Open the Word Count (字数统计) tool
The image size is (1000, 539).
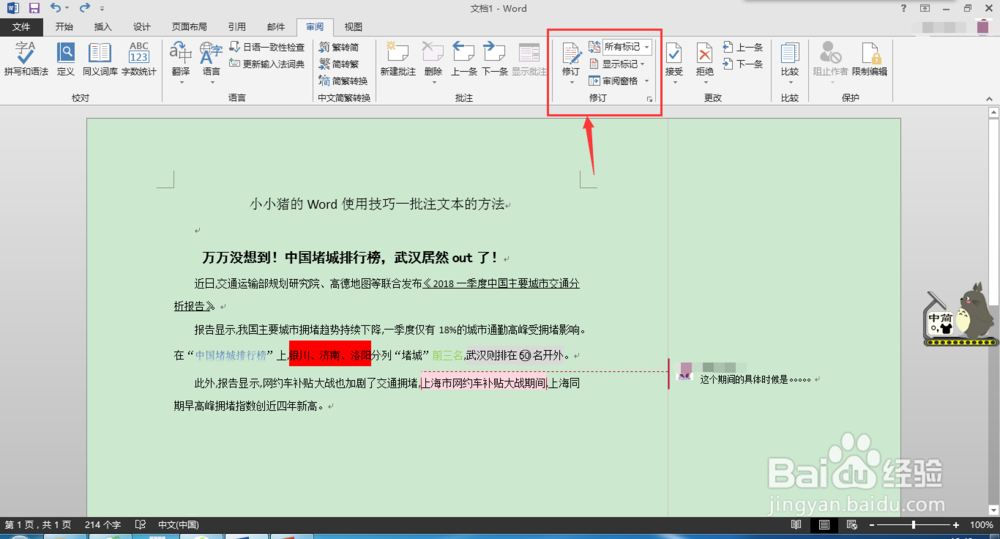(x=139, y=59)
